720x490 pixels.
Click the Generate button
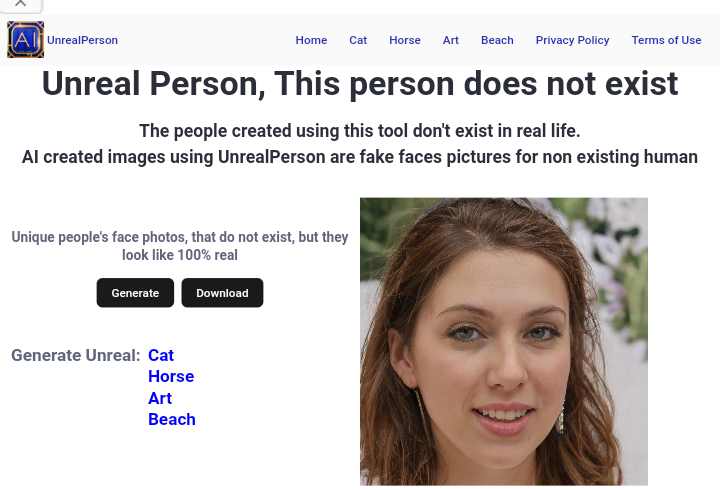pos(135,293)
